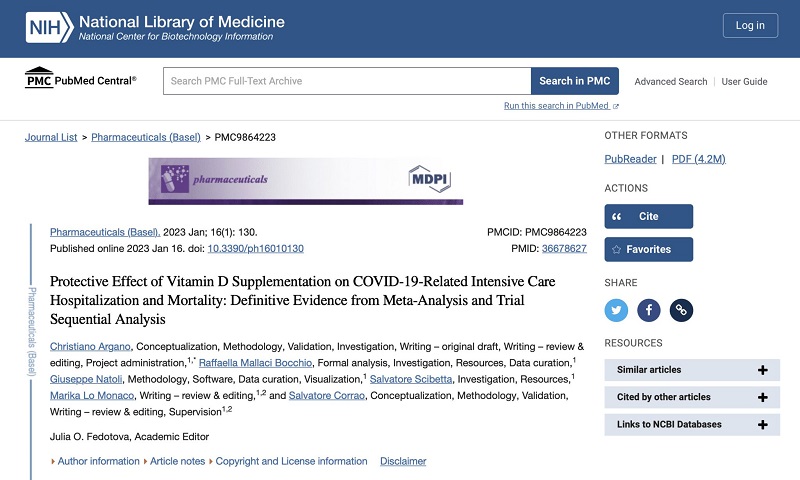Viewport: 800px width, 480px height.
Task: Click the Search in PMC button
Action: point(574,81)
